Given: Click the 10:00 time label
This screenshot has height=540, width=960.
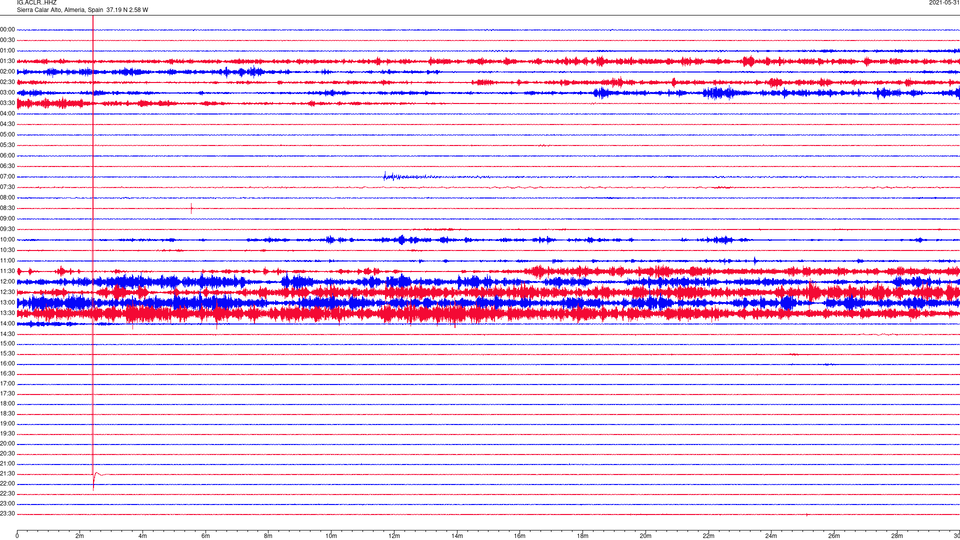Looking at the screenshot, I should click(x=7, y=240).
